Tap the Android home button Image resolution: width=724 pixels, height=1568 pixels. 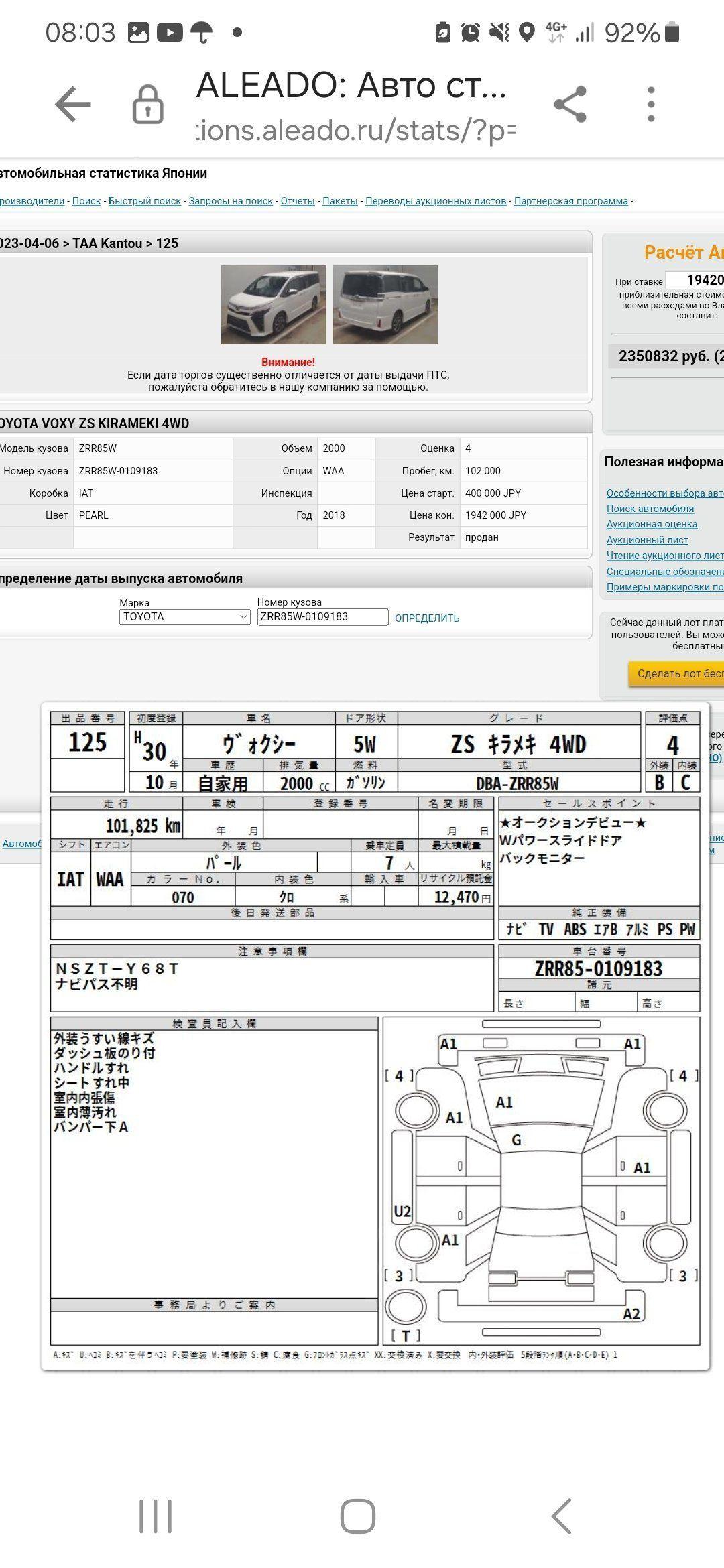358,1516
